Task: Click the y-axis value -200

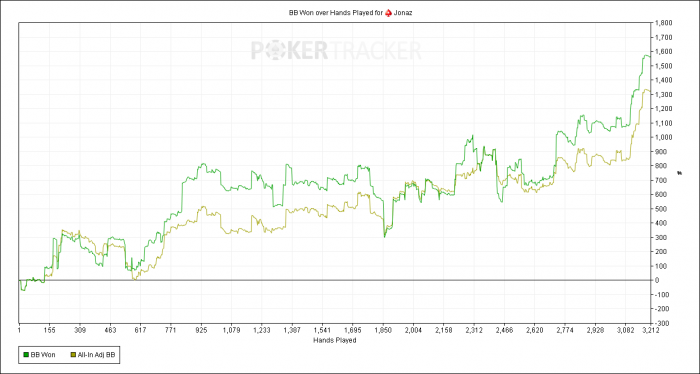Action: (661, 309)
